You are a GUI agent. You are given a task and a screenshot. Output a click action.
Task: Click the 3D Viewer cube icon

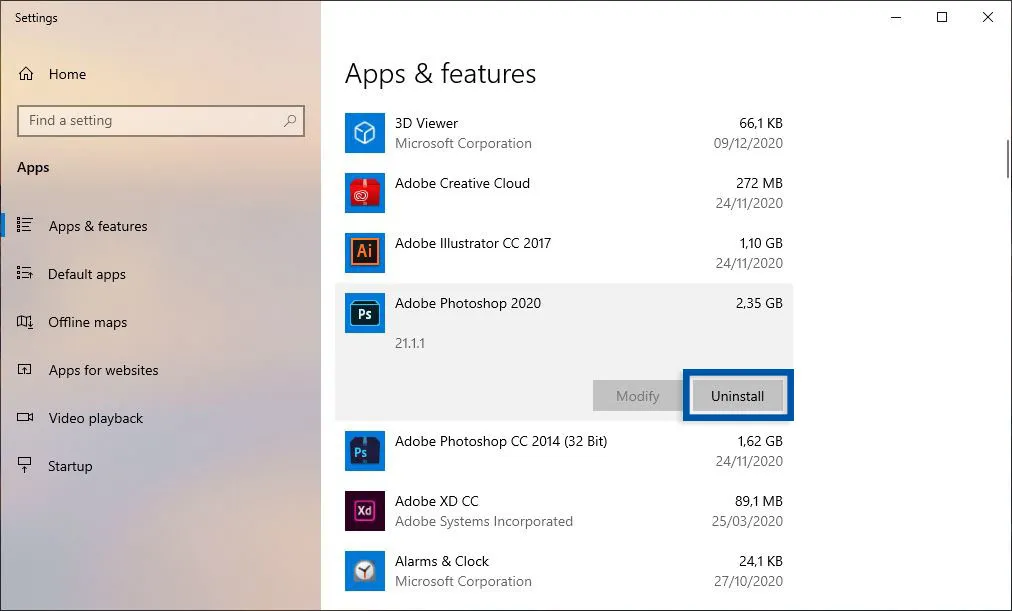(x=364, y=133)
